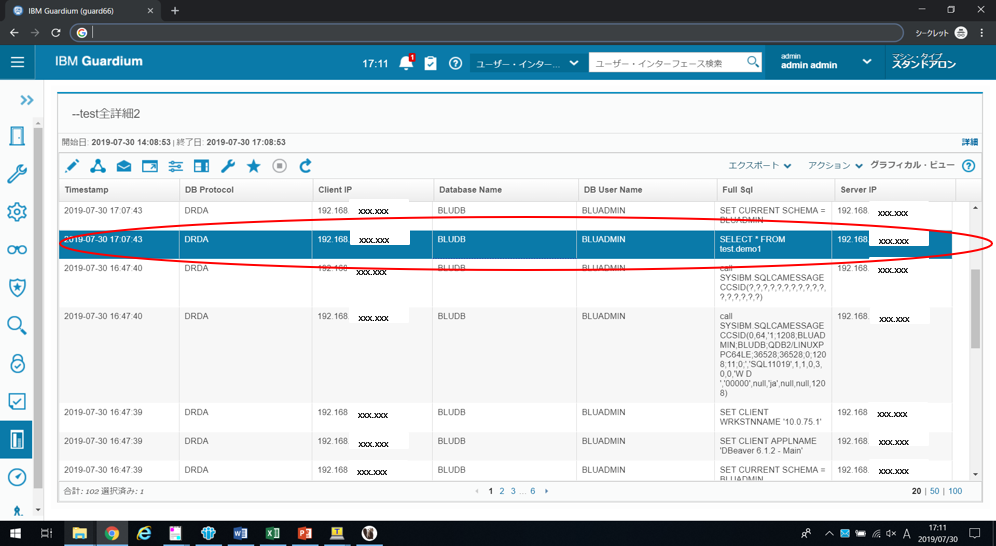
Task: Expand the エクスポート dropdown
Action: [x=760, y=166]
